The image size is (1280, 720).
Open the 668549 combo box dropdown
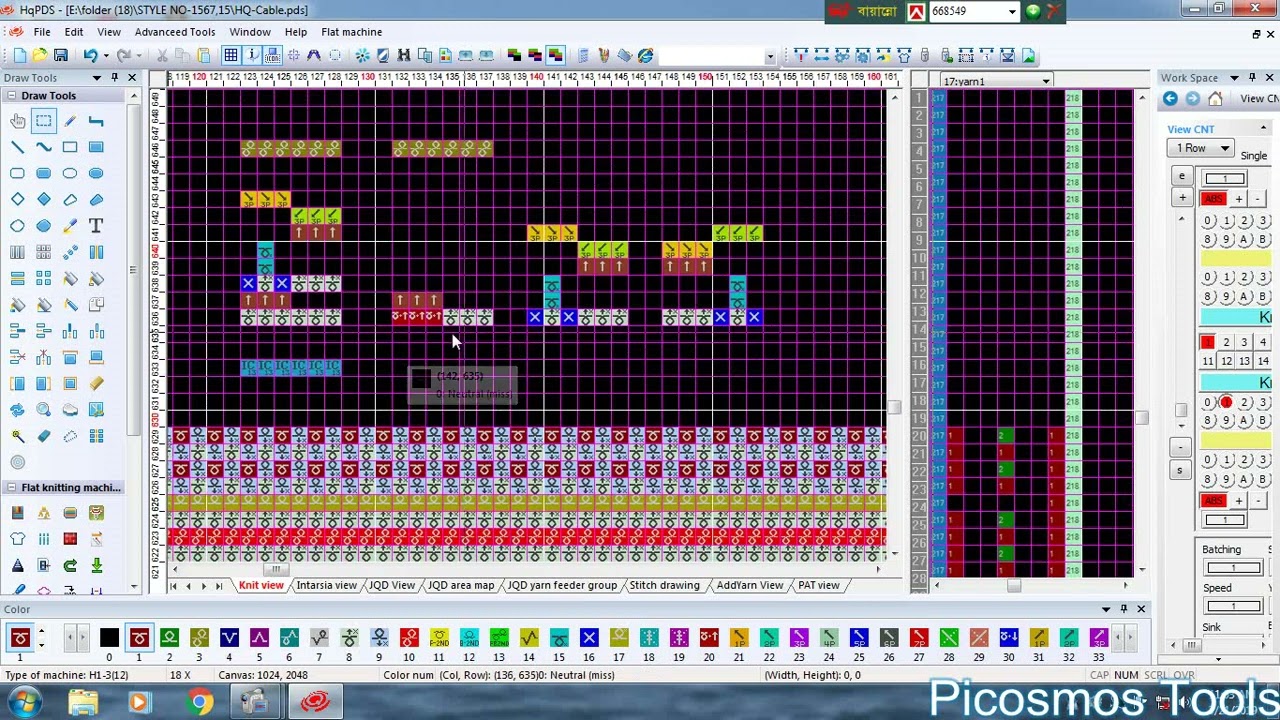click(1012, 12)
